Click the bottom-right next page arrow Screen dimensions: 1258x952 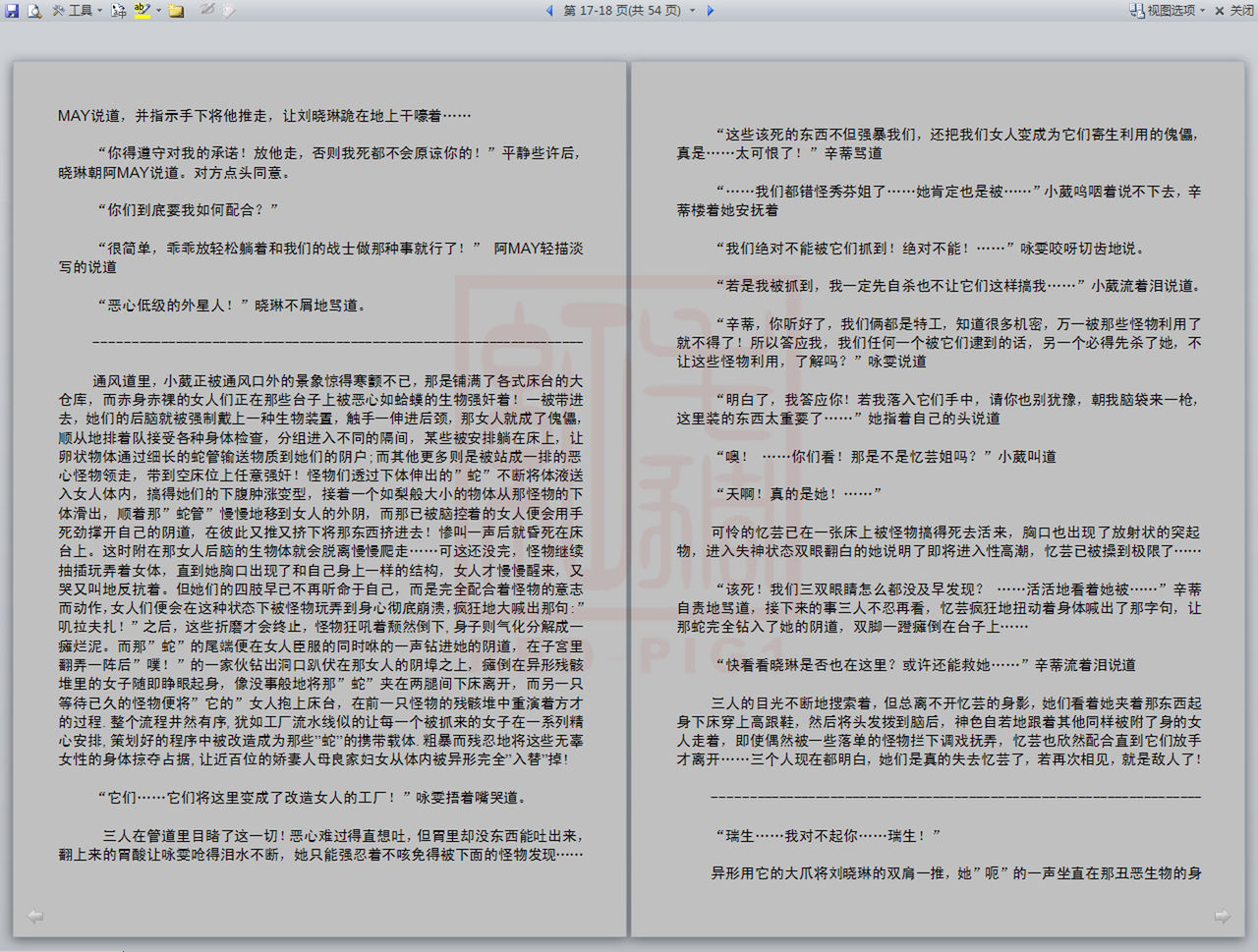[1223, 917]
